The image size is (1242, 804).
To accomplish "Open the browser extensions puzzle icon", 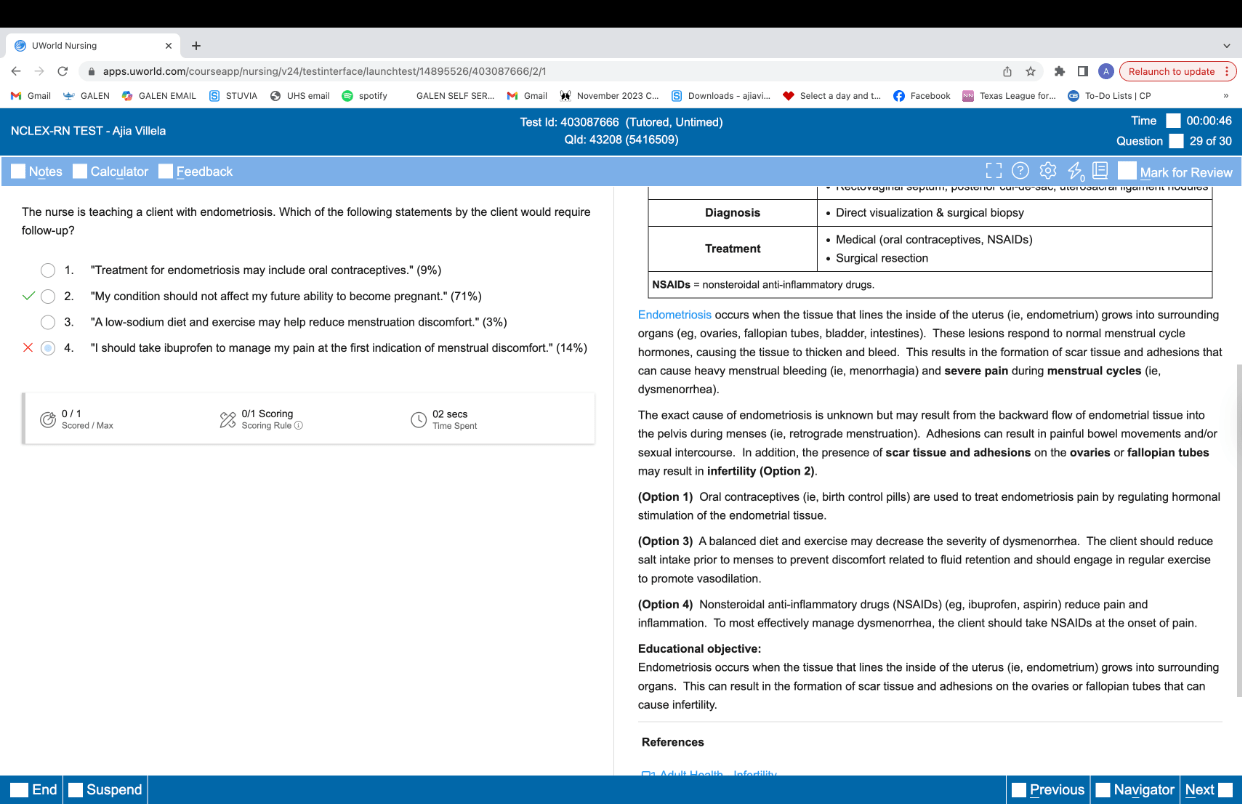I will [x=1059, y=71].
